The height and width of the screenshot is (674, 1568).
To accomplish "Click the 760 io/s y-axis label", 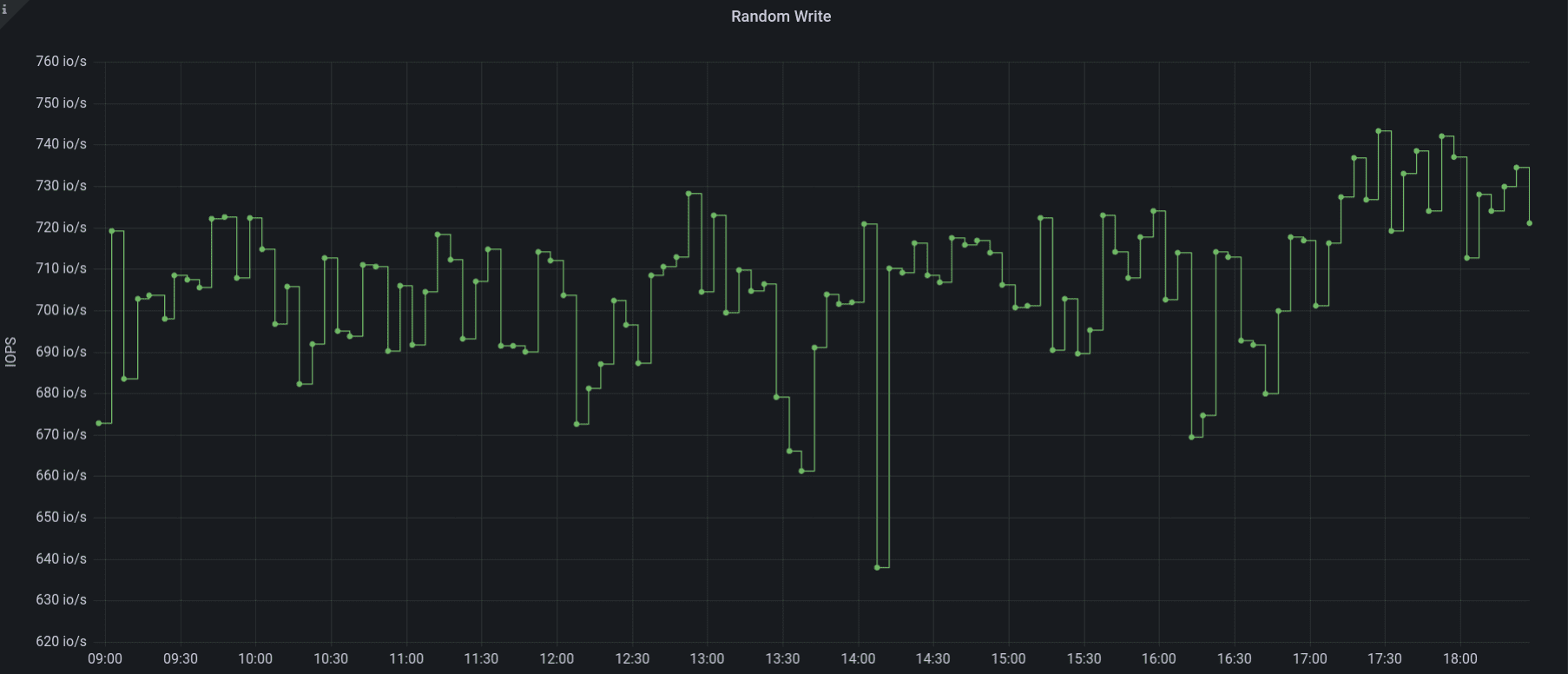I will coord(61,62).
